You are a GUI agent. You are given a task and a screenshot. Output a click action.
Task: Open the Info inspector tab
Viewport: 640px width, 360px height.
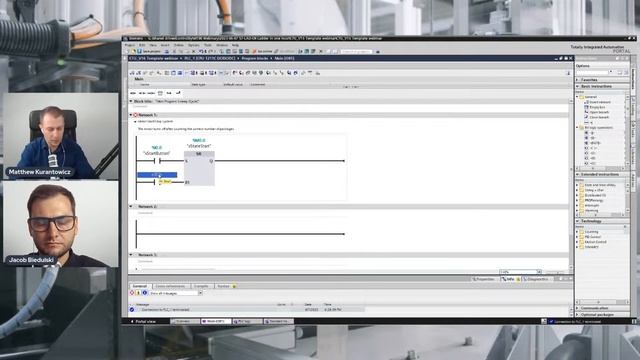pos(510,279)
